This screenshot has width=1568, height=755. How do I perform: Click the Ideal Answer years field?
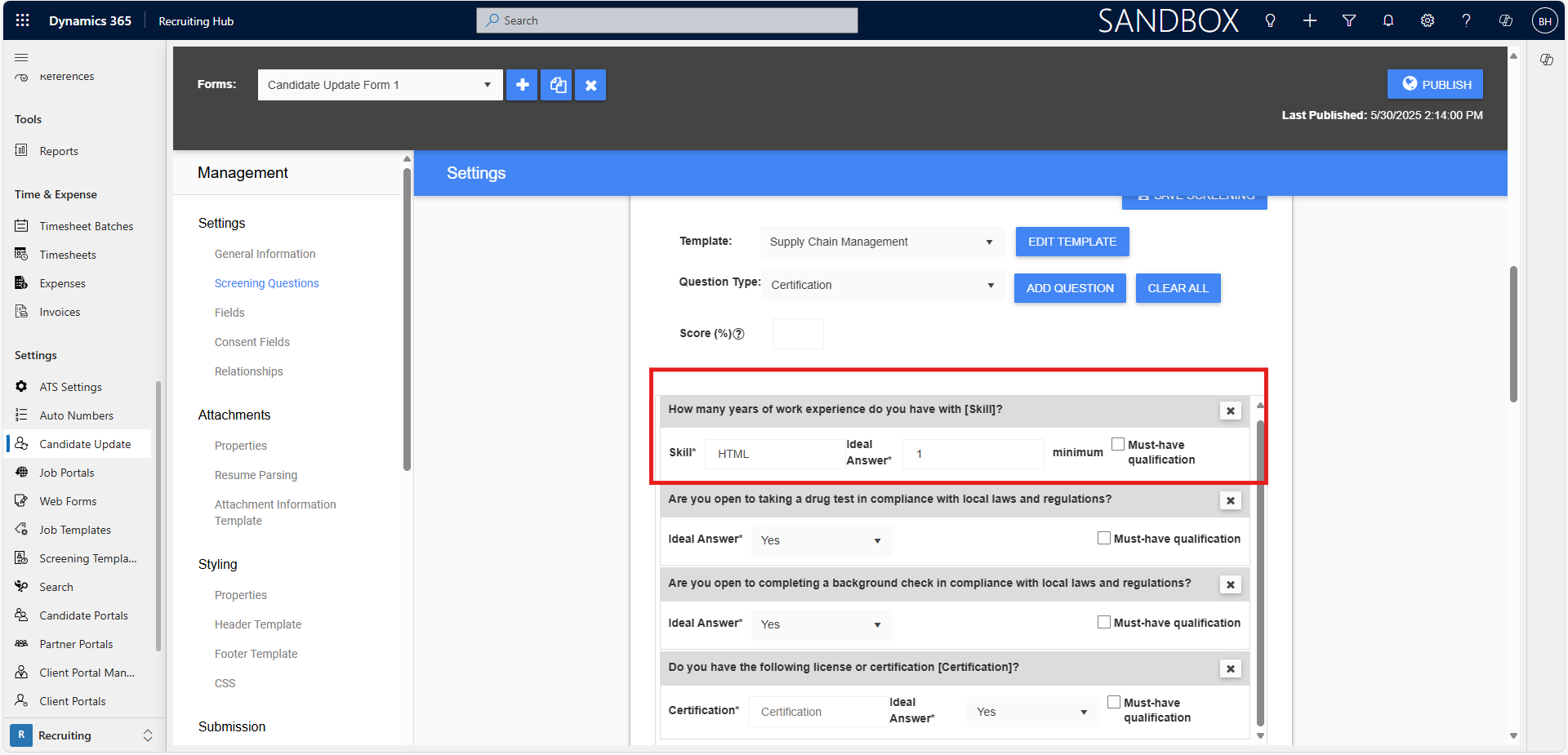(973, 454)
